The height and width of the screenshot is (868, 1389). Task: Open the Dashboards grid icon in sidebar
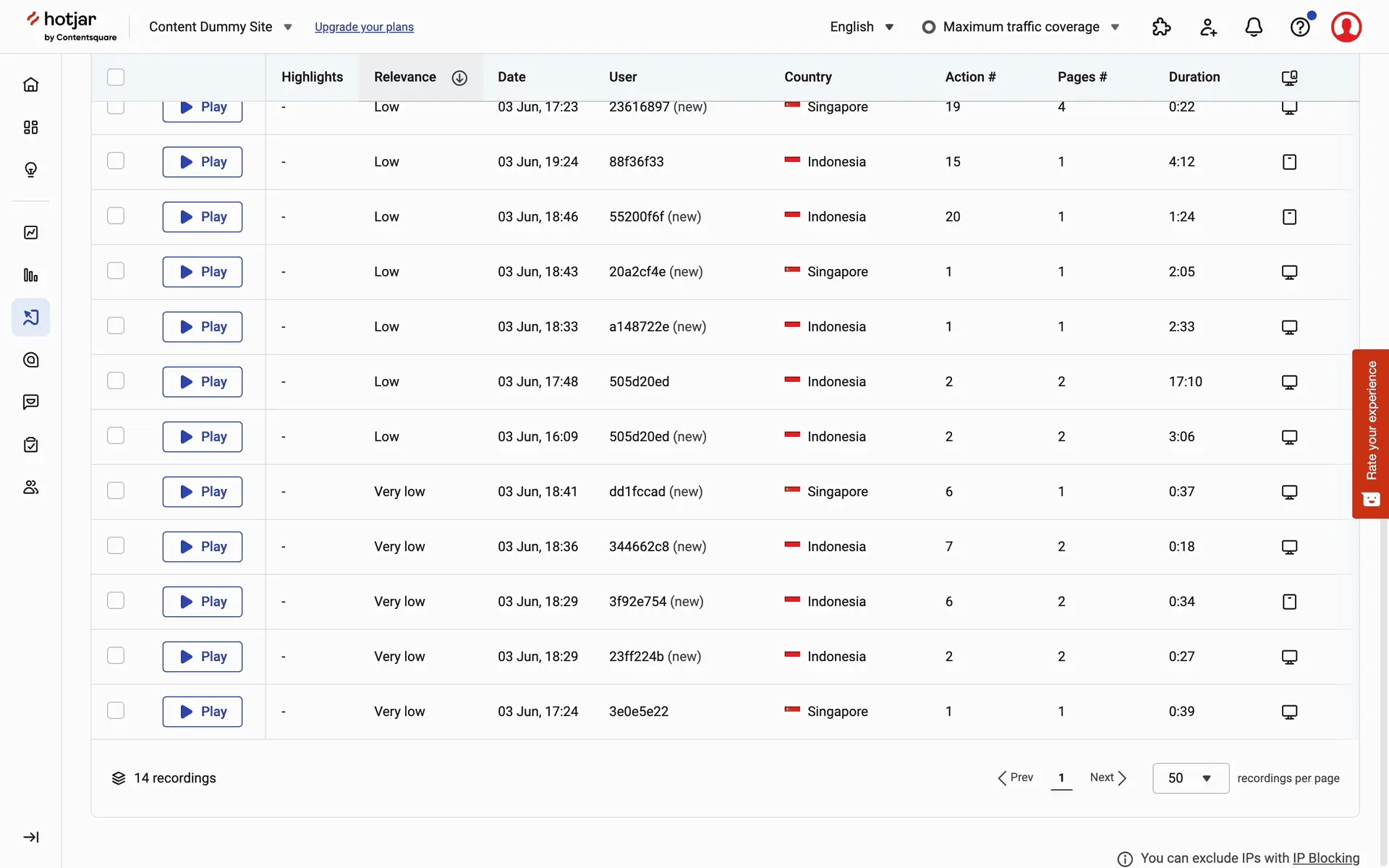pos(30,127)
